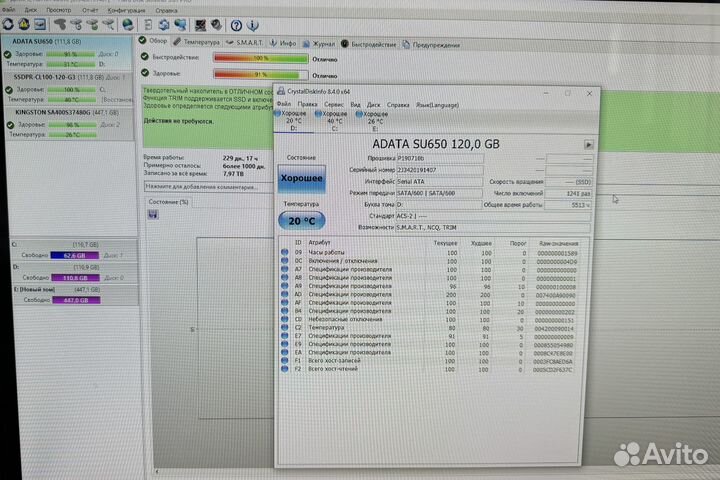720x480 pixels.
Task: Click the green check beside Быстродействие
Action: pos(145,56)
